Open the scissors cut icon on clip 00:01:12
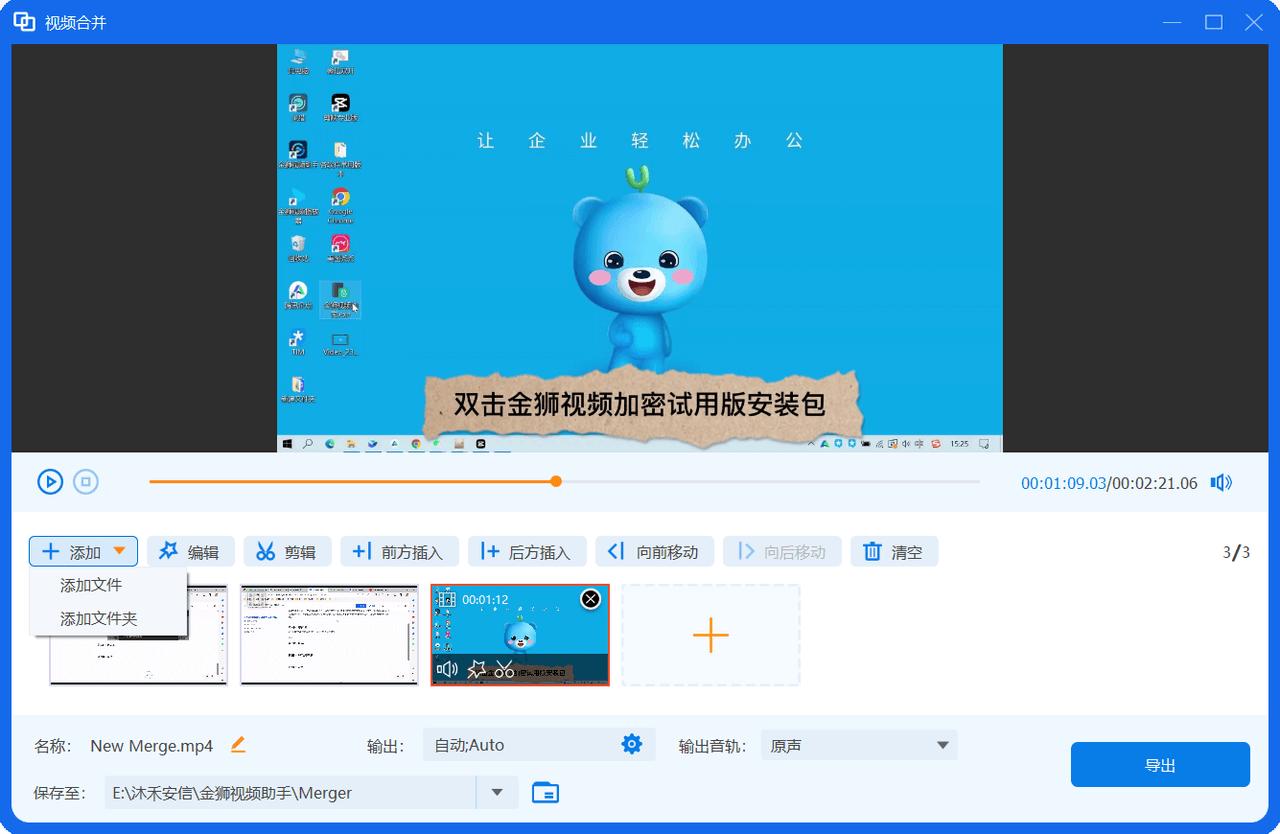 [504, 668]
